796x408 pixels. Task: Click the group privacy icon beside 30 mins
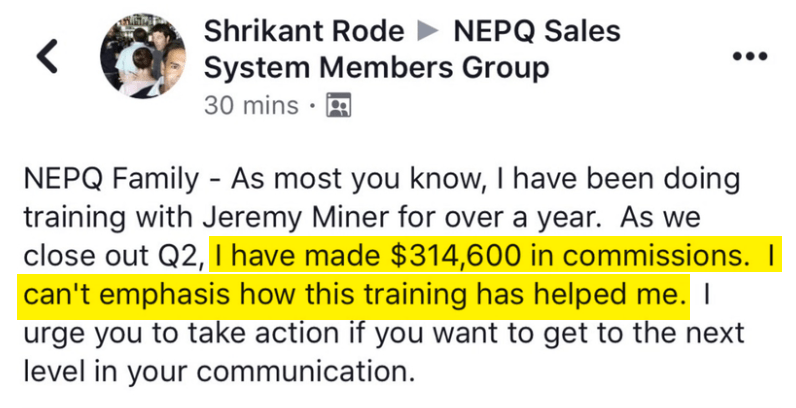339,106
